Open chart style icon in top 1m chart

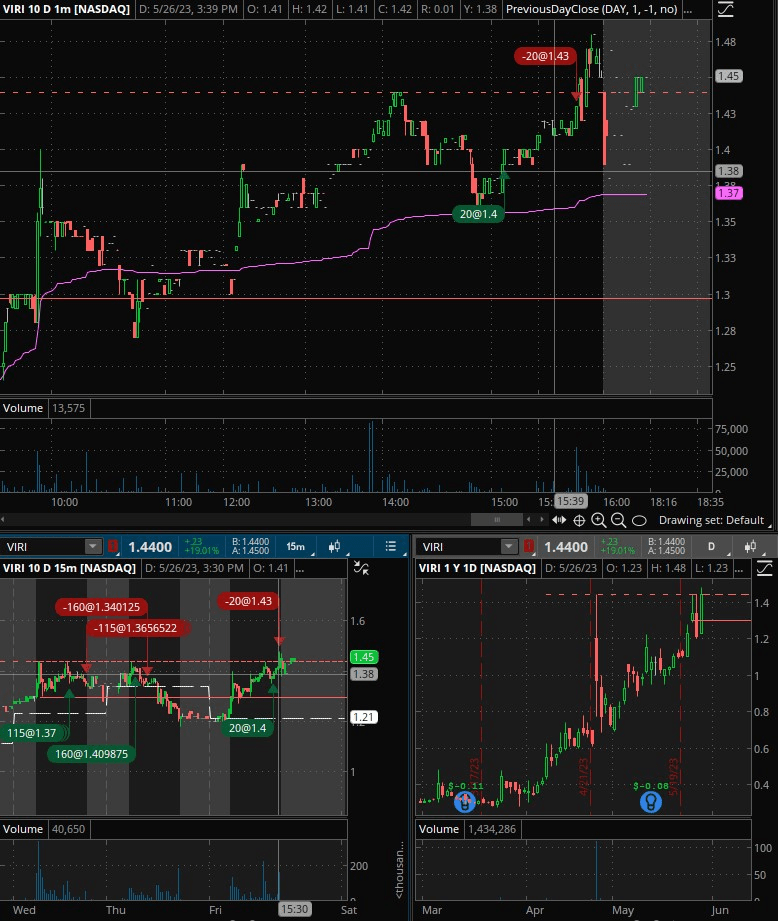tap(726, 9)
